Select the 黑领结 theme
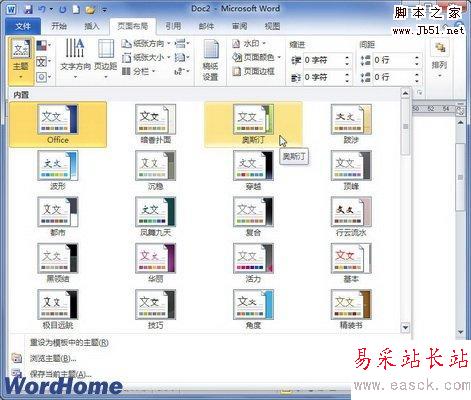The height and width of the screenshot is (400, 471). (58, 263)
